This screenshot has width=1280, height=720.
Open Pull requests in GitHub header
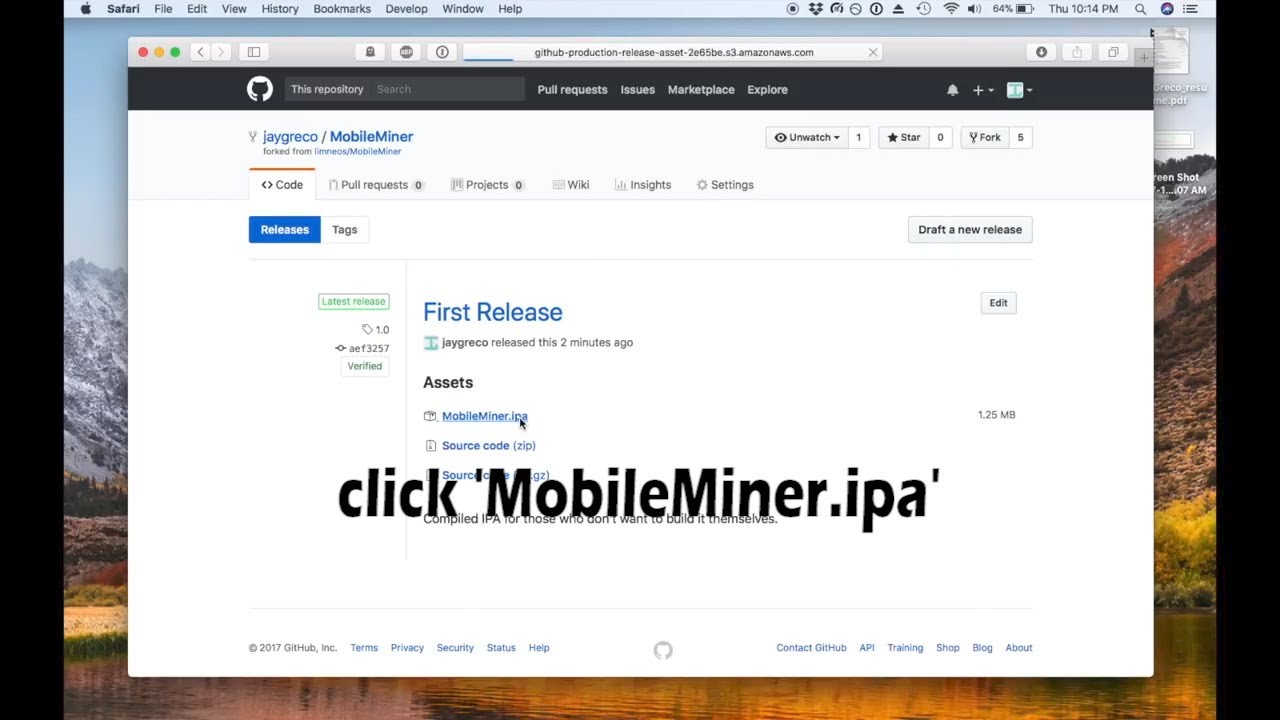pyautogui.click(x=572, y=90)
